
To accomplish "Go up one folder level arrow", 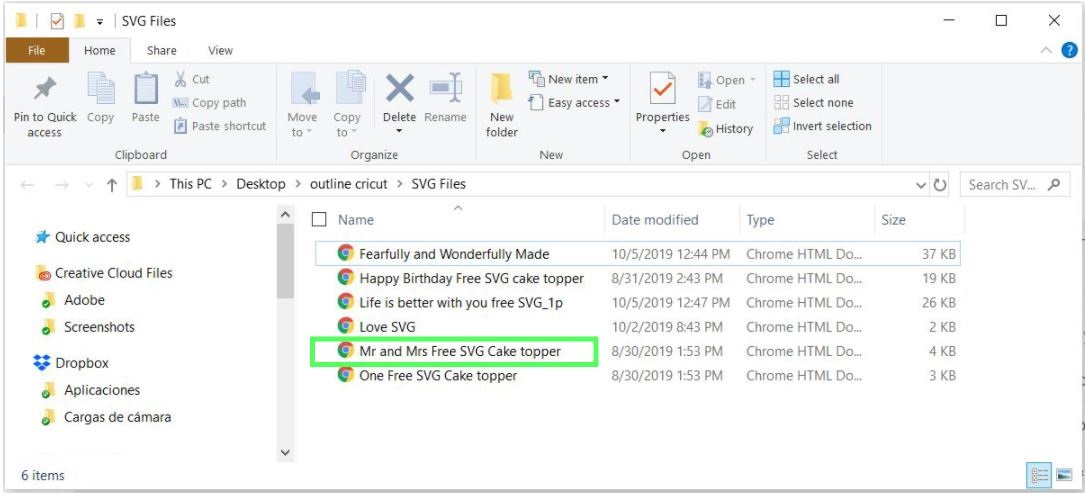I will tap(111, 185).
